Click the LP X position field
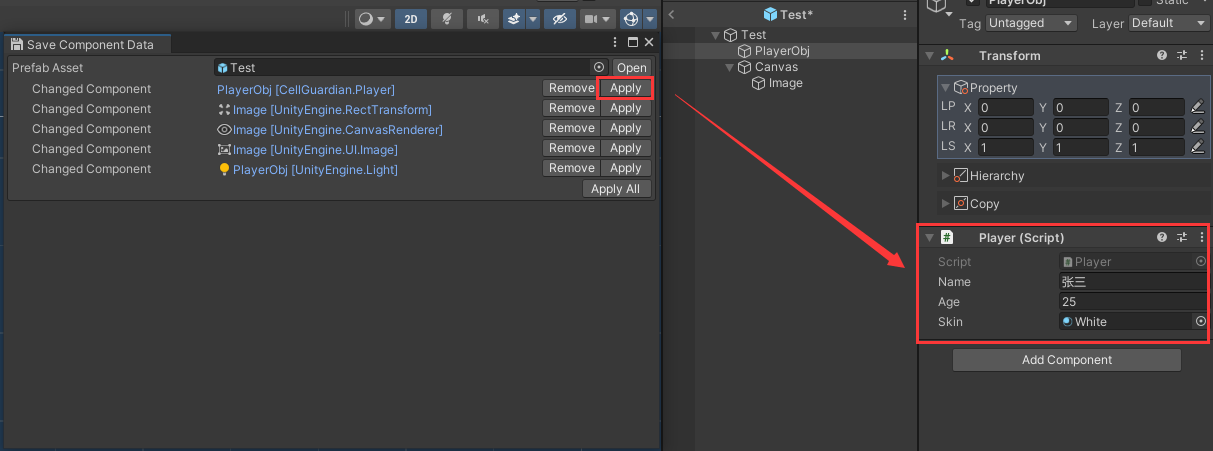The width and height of the screenshot is (1213, 451). coord(1006,107)
